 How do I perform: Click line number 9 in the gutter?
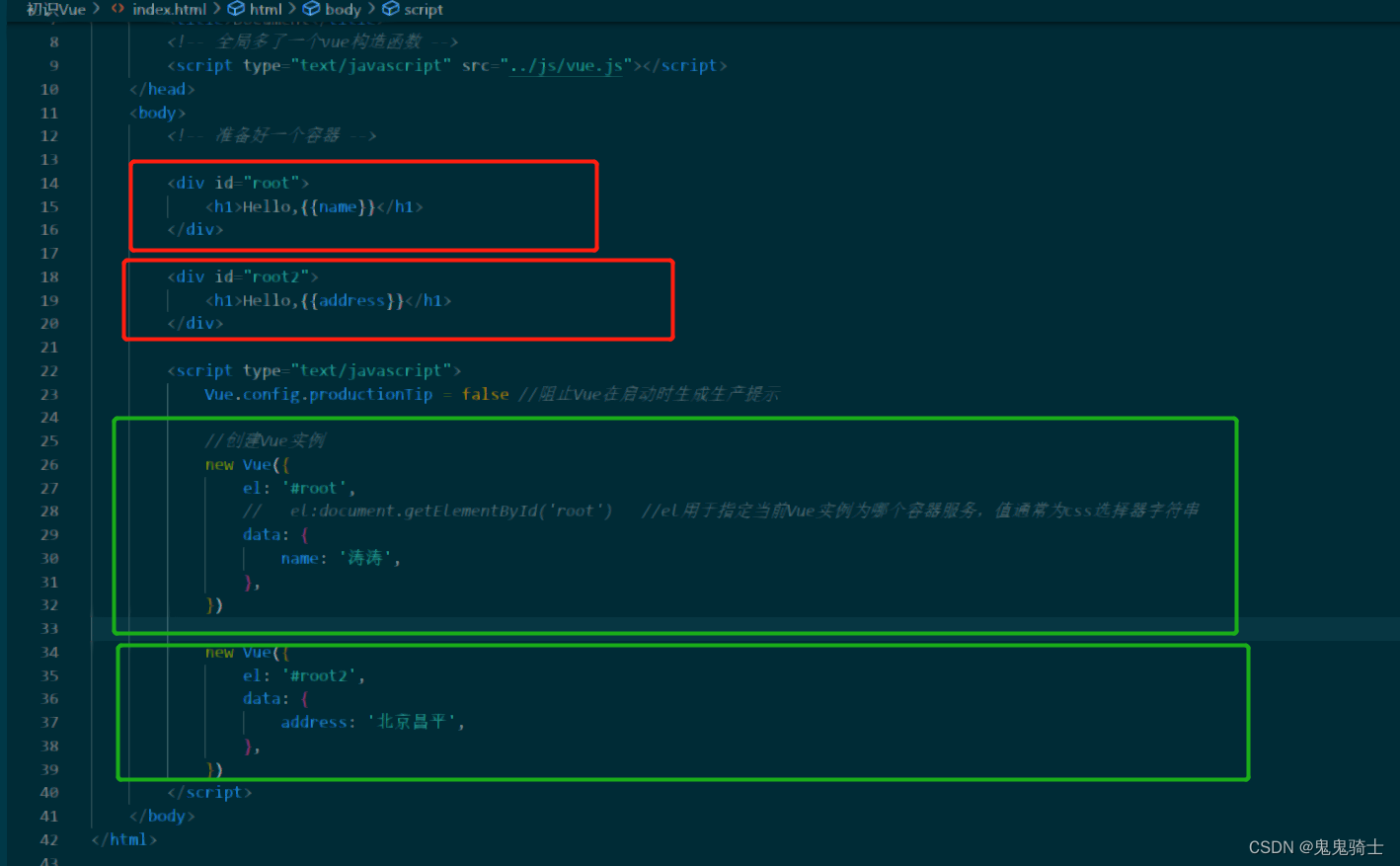pyautogui.click(x=53, y=65)
